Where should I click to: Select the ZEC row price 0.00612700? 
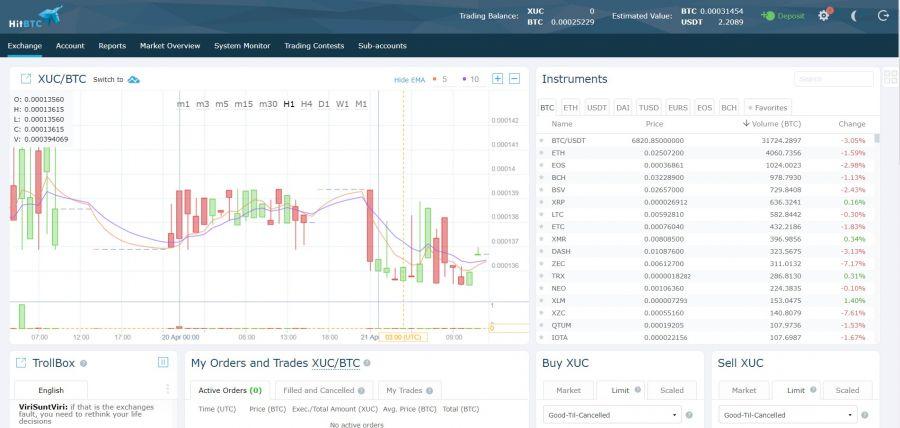coord(664,263)
